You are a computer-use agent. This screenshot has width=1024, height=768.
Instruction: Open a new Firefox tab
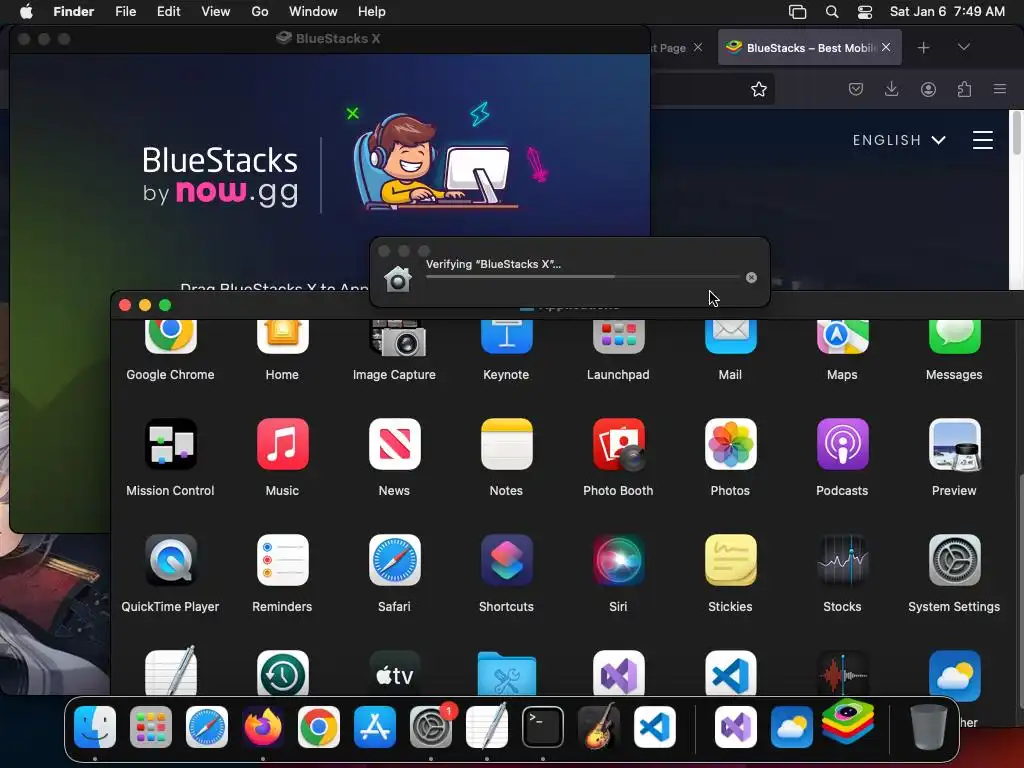coord(923,48)
